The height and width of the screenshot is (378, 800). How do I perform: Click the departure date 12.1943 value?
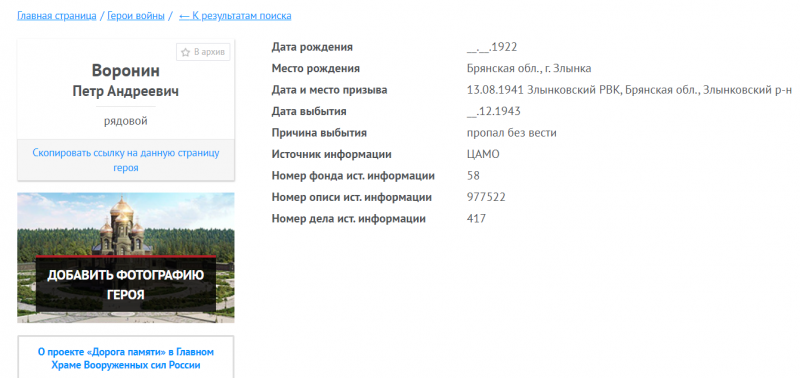(x=493, y=112)
